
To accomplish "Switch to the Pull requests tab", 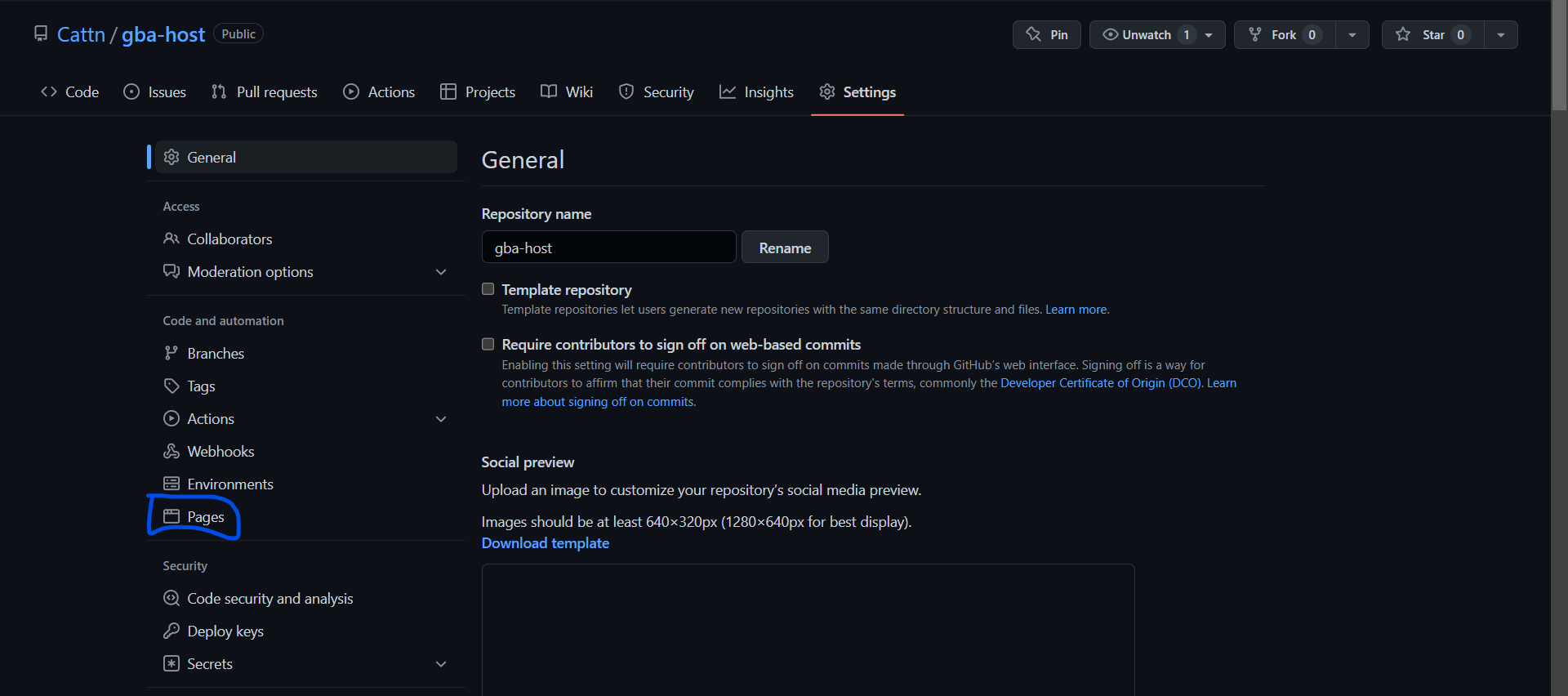I will (x=264, y=92).
